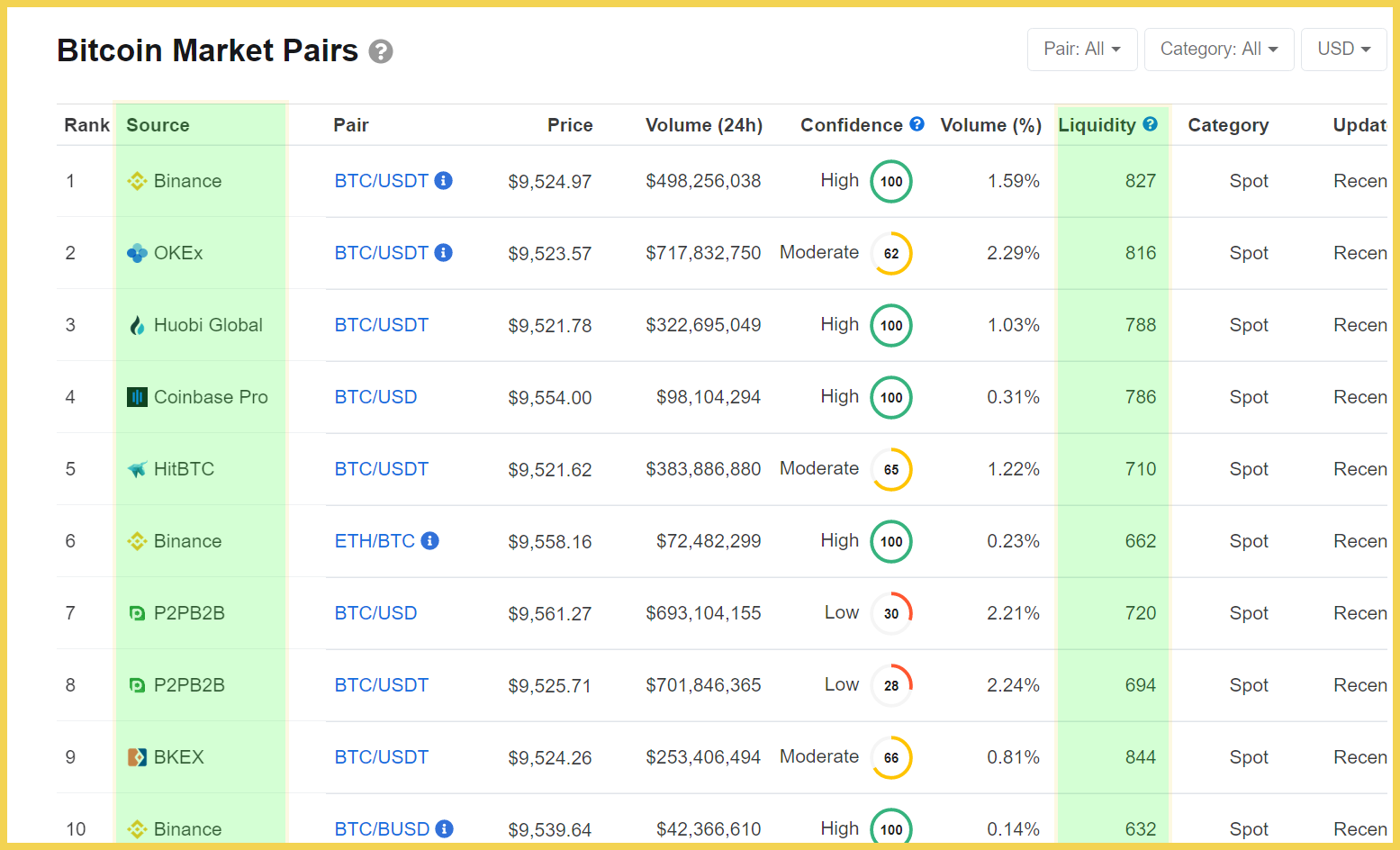Screen dimensions: 1400x850
Task: Click the info icon next to BTC/BUSD pair
Action: pyautogui.click(x=444, y=829)
